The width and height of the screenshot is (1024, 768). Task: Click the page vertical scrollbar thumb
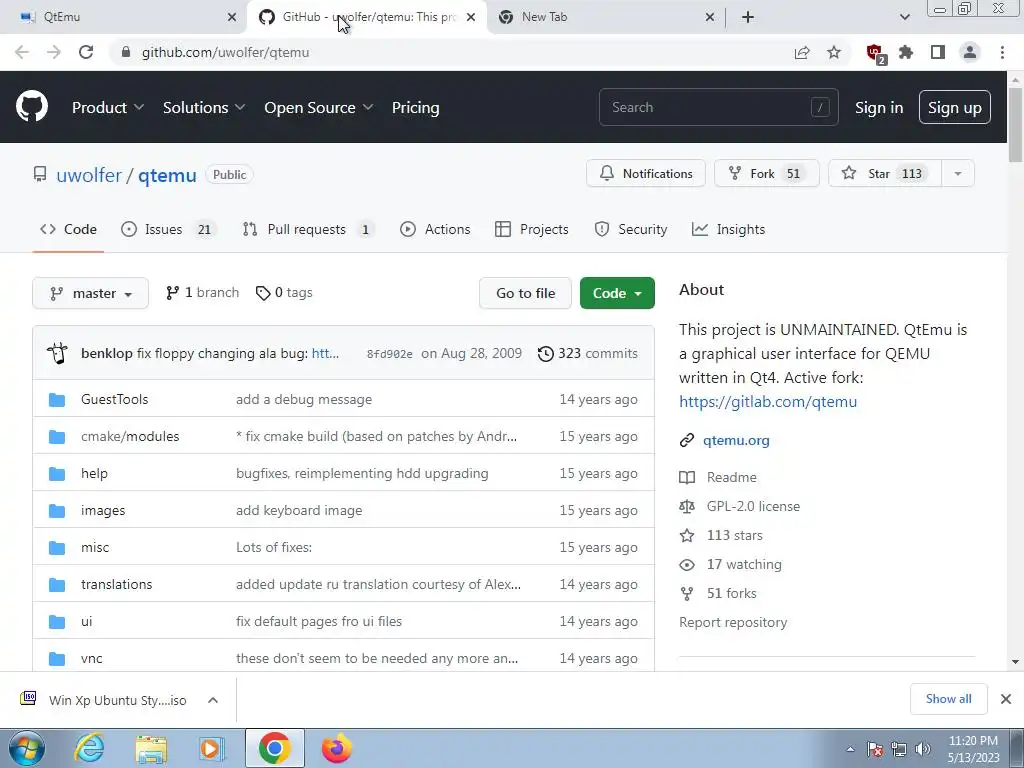(1015, 124)
